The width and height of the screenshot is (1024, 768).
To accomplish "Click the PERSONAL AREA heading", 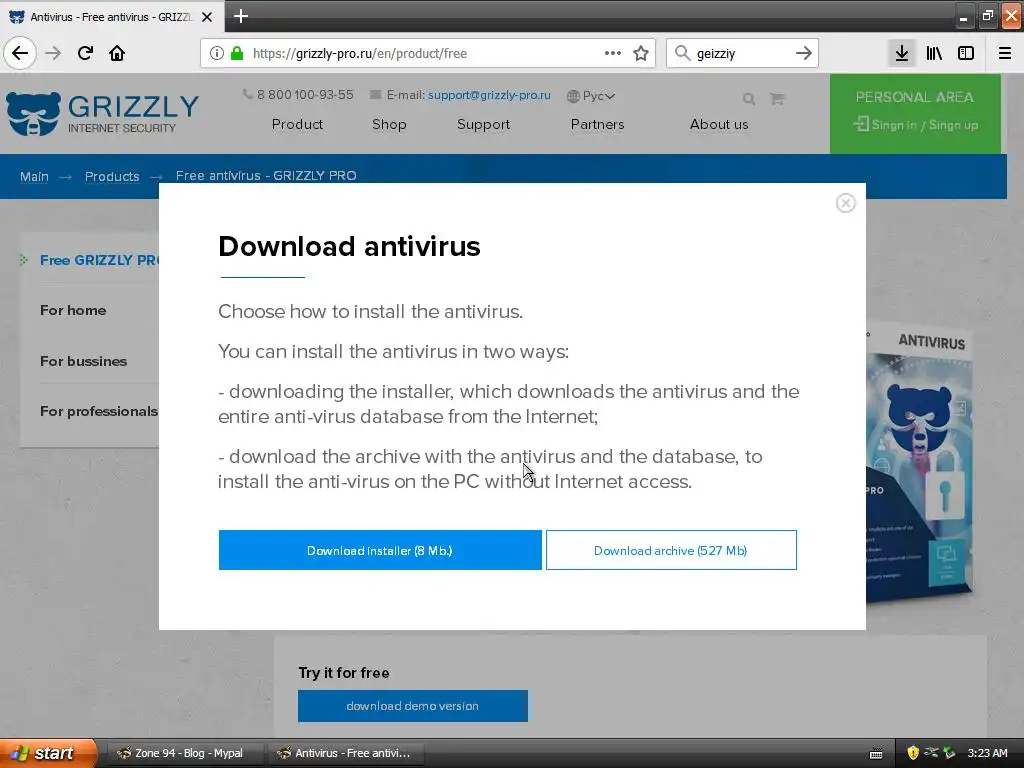I will pyautogui.click(x=914, y=97).
